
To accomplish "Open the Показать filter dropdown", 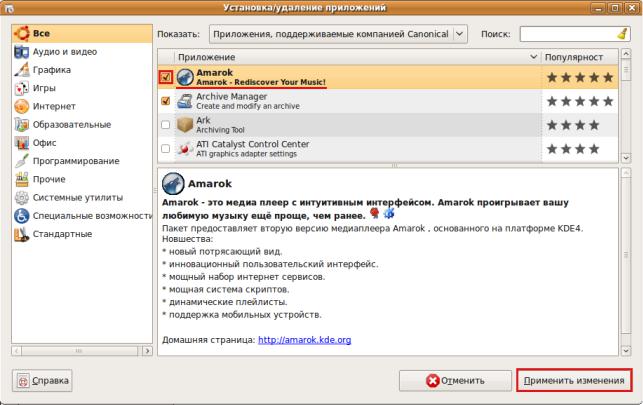I will tap(338, 34).
